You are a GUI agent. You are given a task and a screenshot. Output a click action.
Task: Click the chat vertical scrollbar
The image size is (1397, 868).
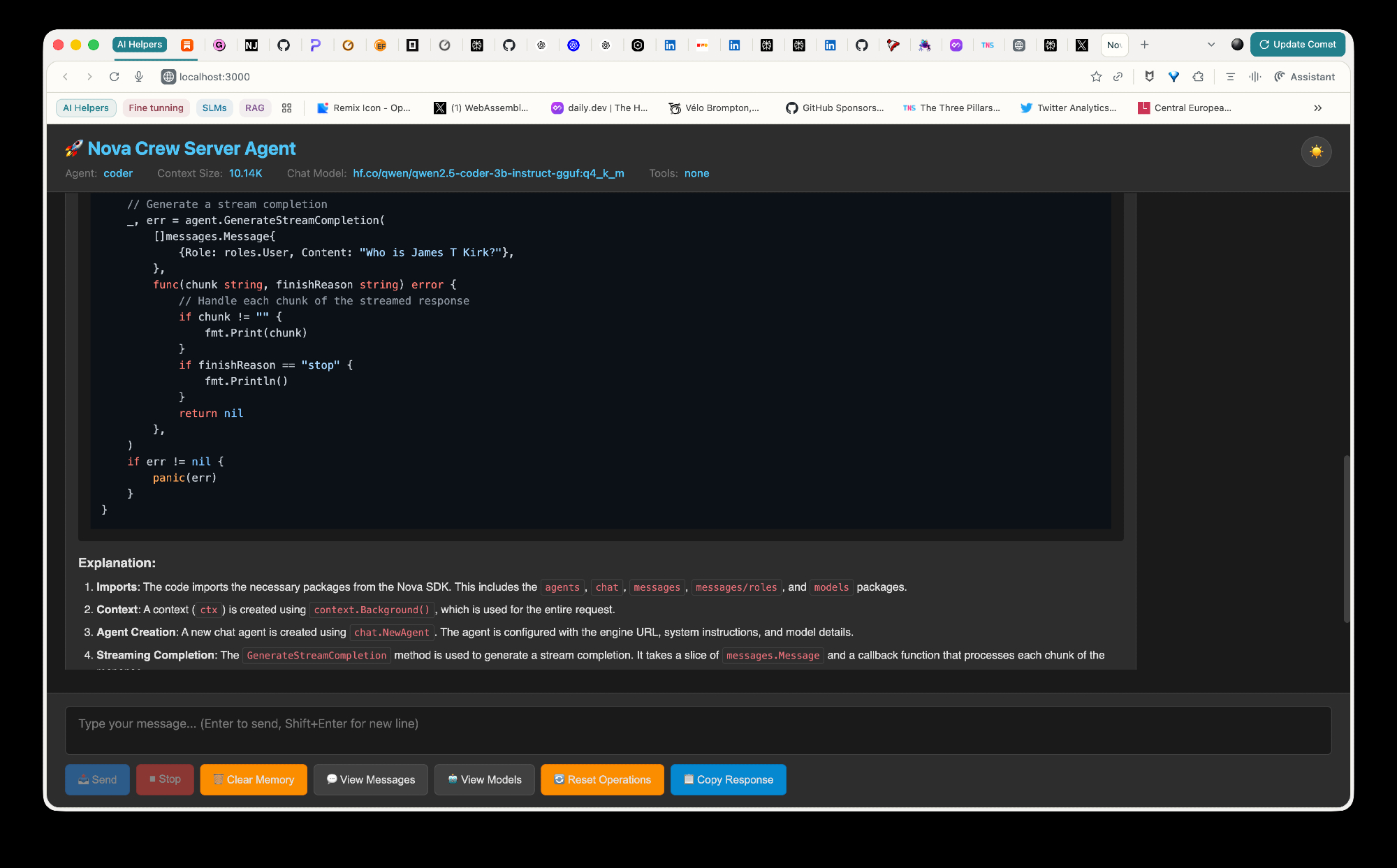point(1346,538)
